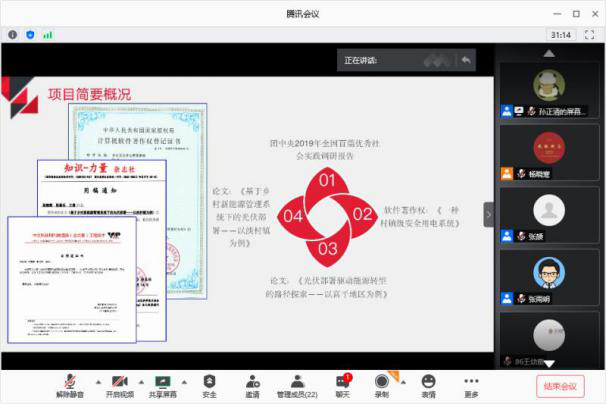Open the 聊天 chat panel
606x404 pixels.
(342, 381)
